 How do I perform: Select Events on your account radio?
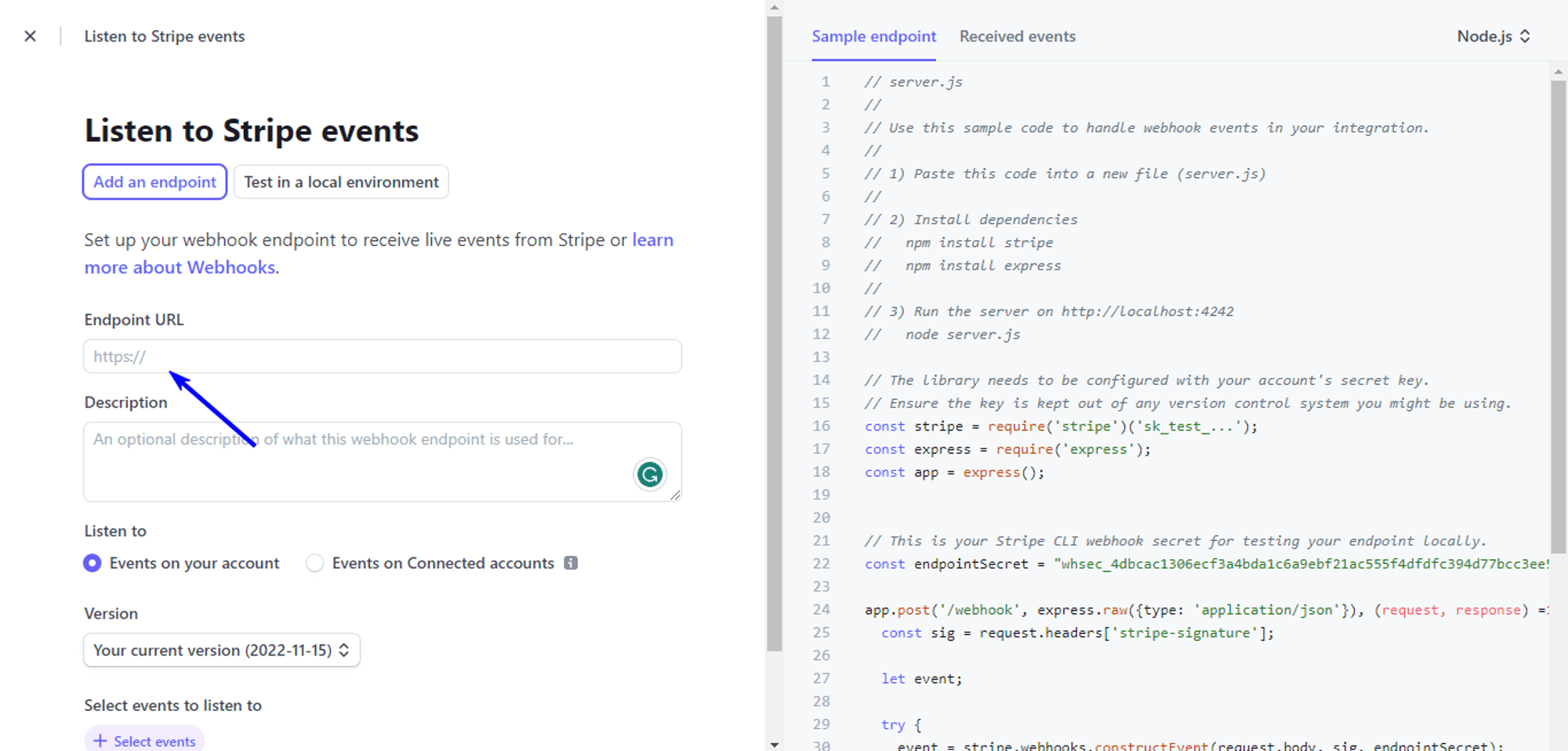point(93,563)
